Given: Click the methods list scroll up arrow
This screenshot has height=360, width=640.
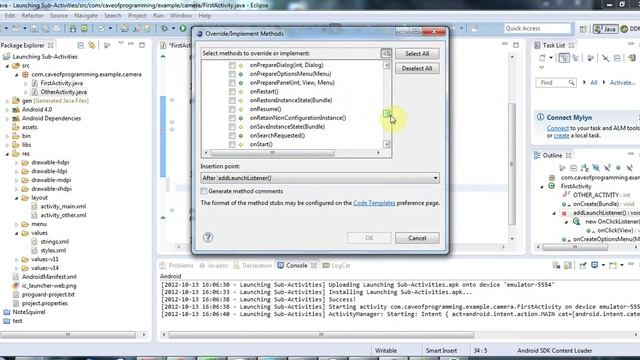Looking at the screenshot, I should pyautogui.click(x=387, y=65).
